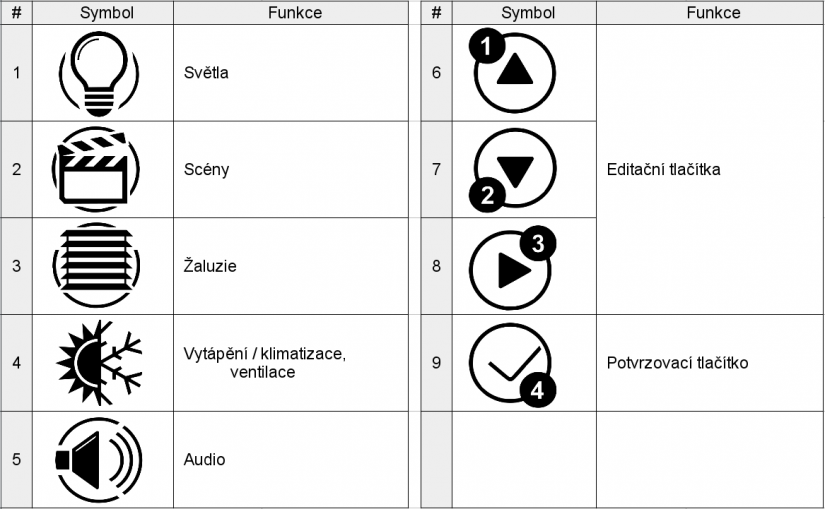825x509 pixels.
Task: Click the 'Editační tlačítka' label
Action: (663, 169)
